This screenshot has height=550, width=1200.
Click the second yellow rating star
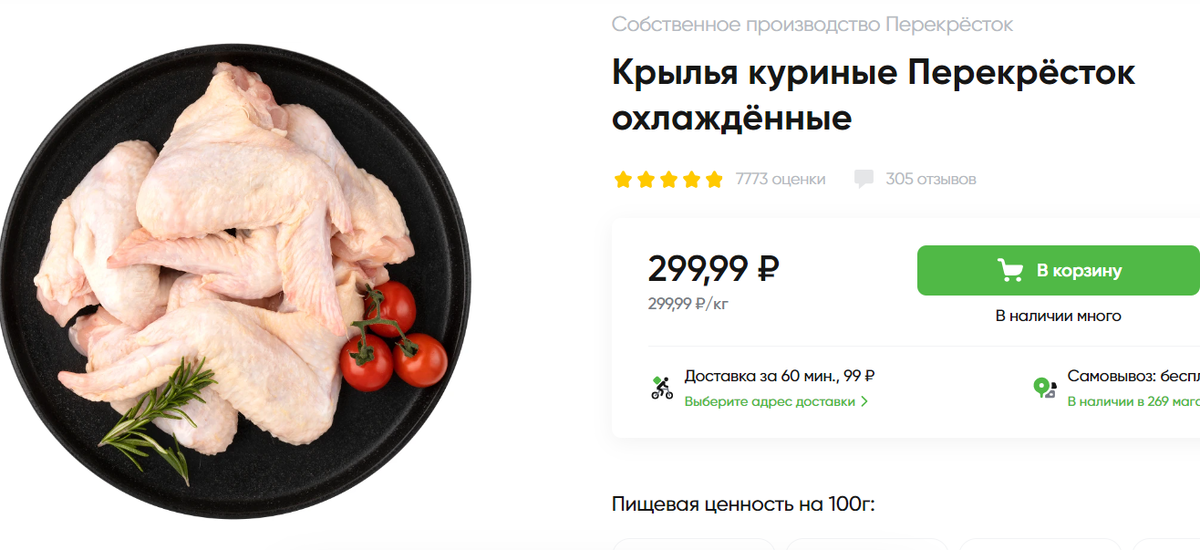click(x=646, y=180)
